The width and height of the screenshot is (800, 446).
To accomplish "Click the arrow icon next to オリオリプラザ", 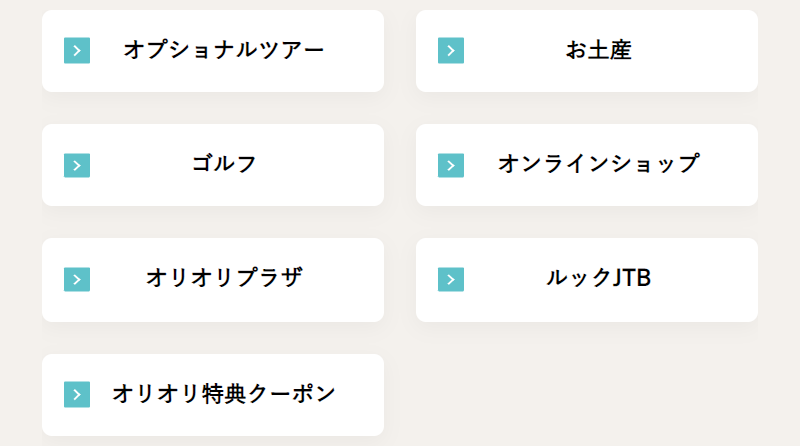I will pos(77,279).
